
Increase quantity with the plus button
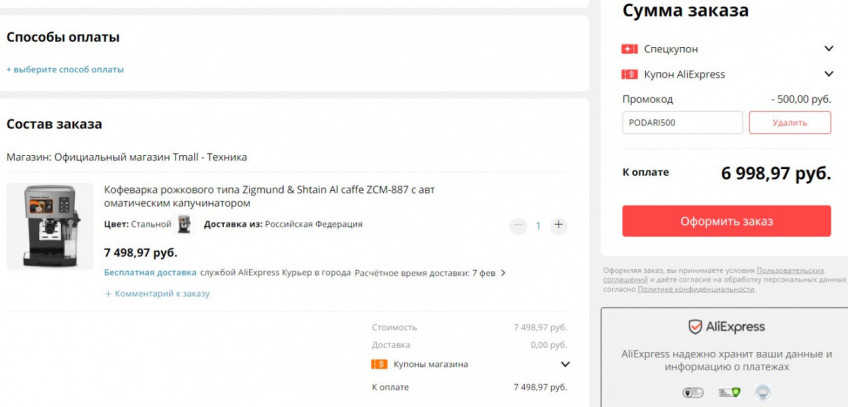tap(558, 225)
